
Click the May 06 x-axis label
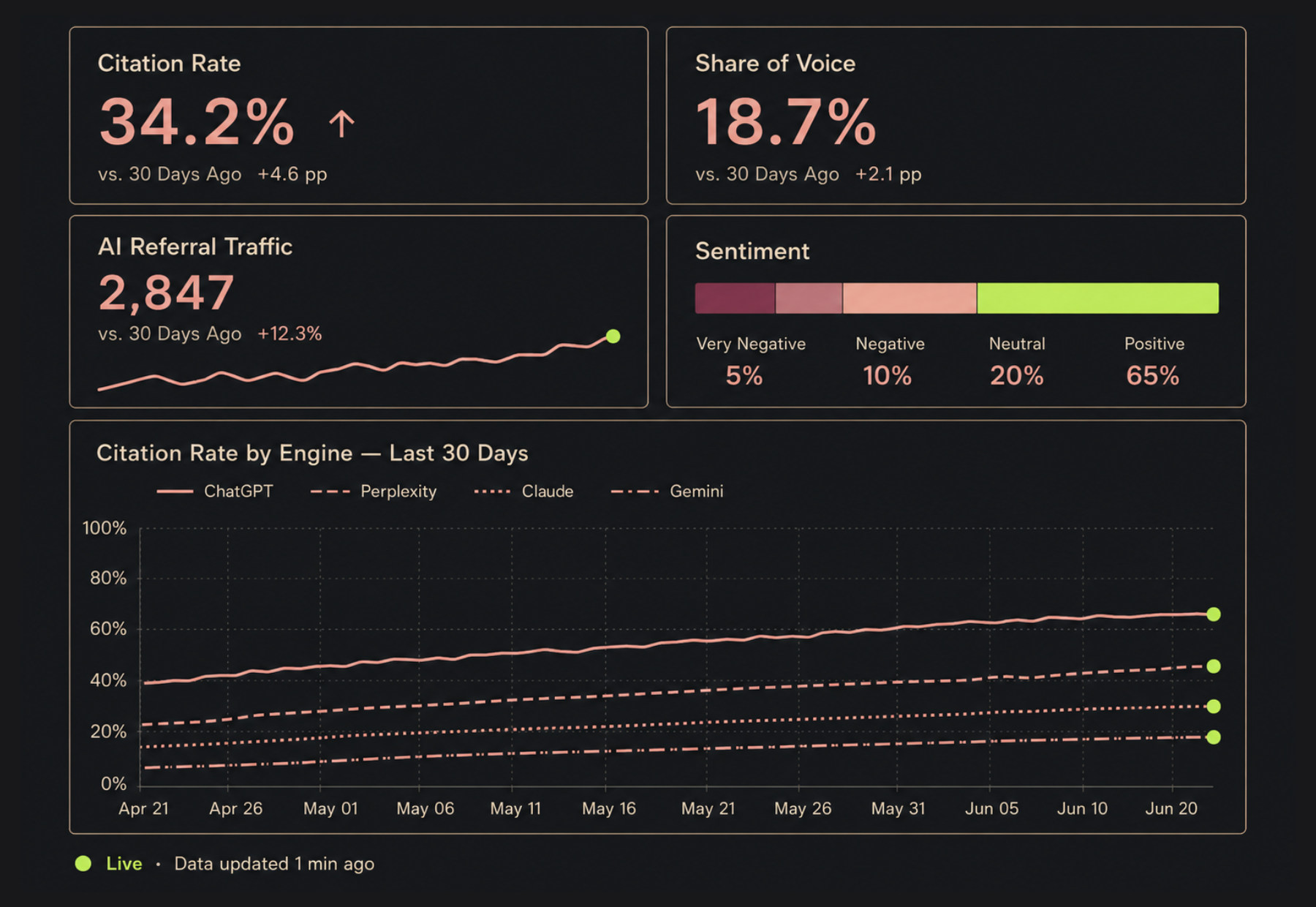coord(426,809)
